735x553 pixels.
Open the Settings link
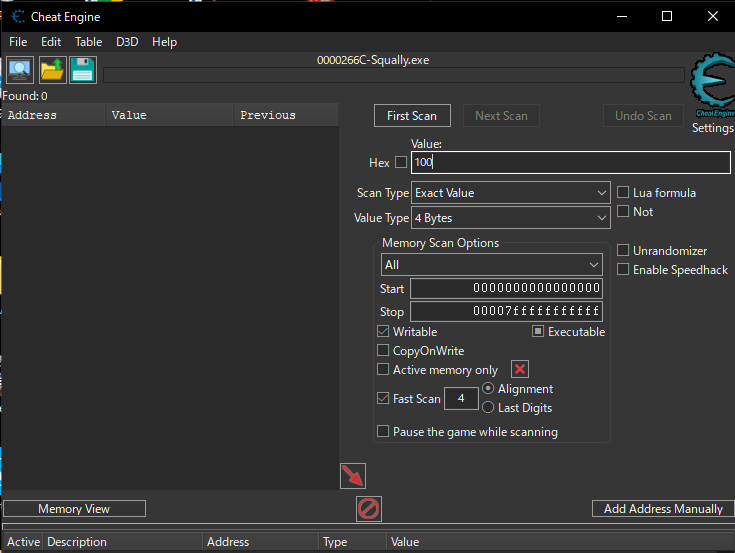712,127
